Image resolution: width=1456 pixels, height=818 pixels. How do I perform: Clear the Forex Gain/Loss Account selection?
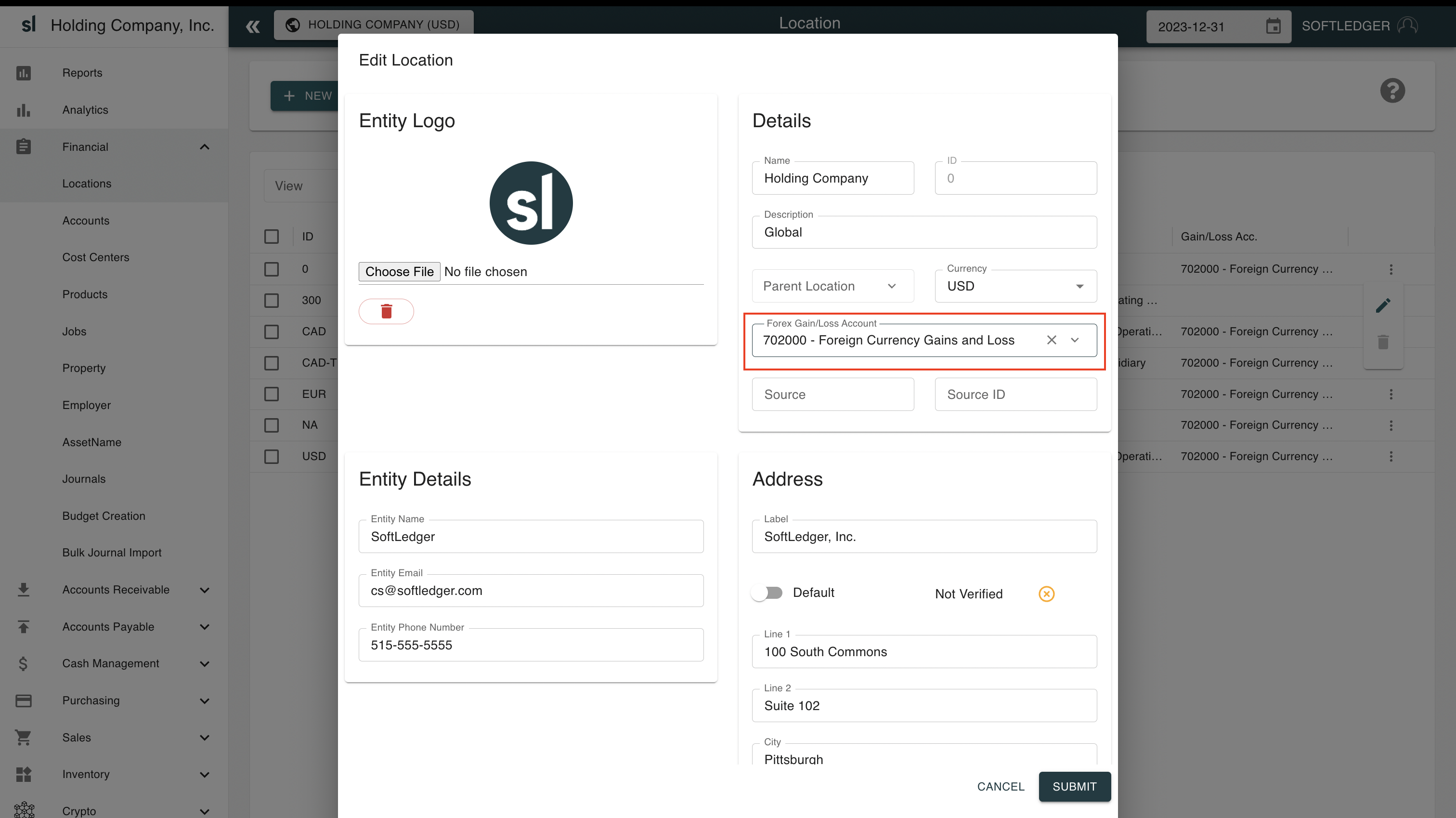1051,340
